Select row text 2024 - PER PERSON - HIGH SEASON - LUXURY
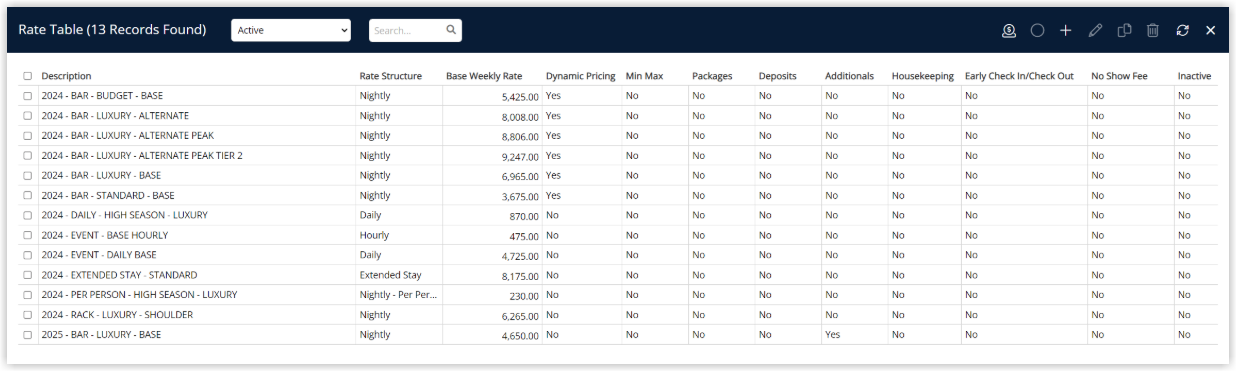 [139, 295]
